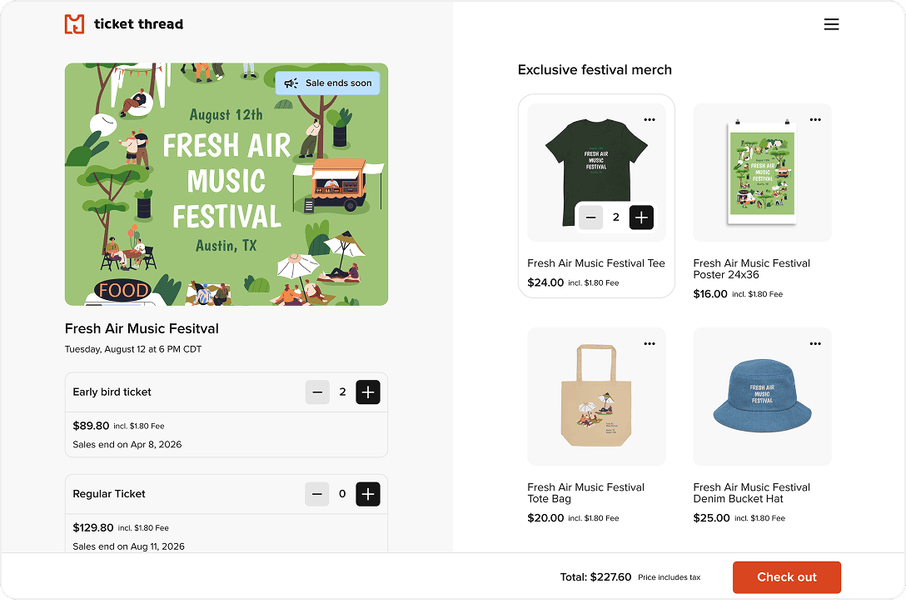Reduce Festival Tee quantity by one

(591, 217)
